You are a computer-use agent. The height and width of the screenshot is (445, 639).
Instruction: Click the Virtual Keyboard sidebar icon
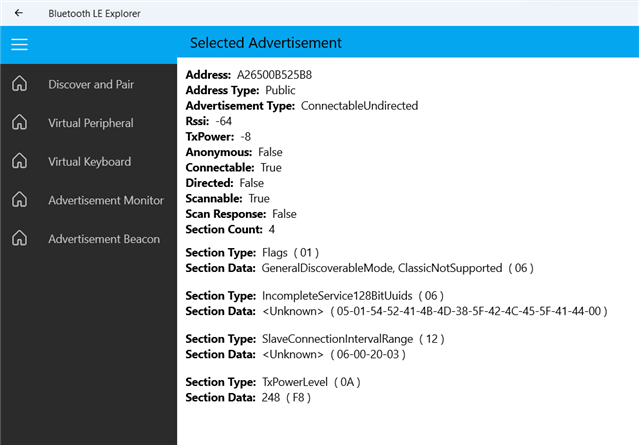(x=19, y=162)
